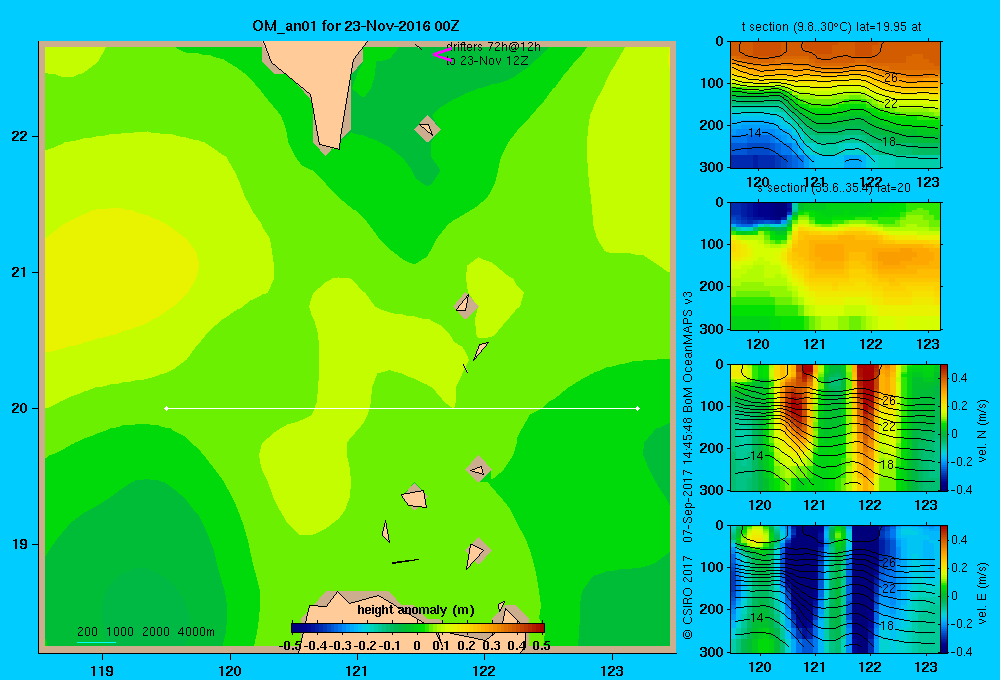1000x680 pixels.
Task: Click the white lat-20 section line on map
Action: (402, 408)
